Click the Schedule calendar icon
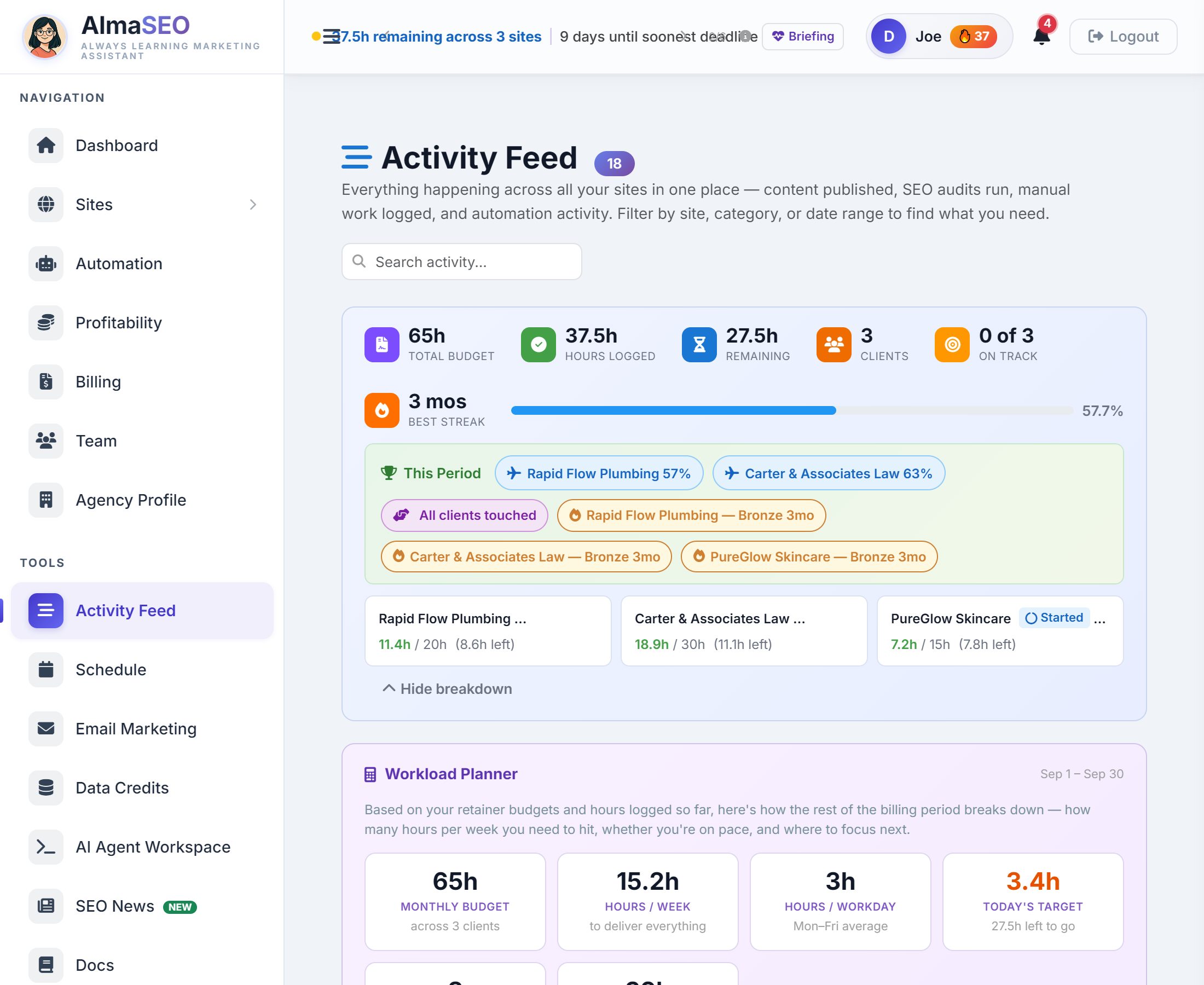Screen dimensions: 1204x985 (x=46, y=670)
